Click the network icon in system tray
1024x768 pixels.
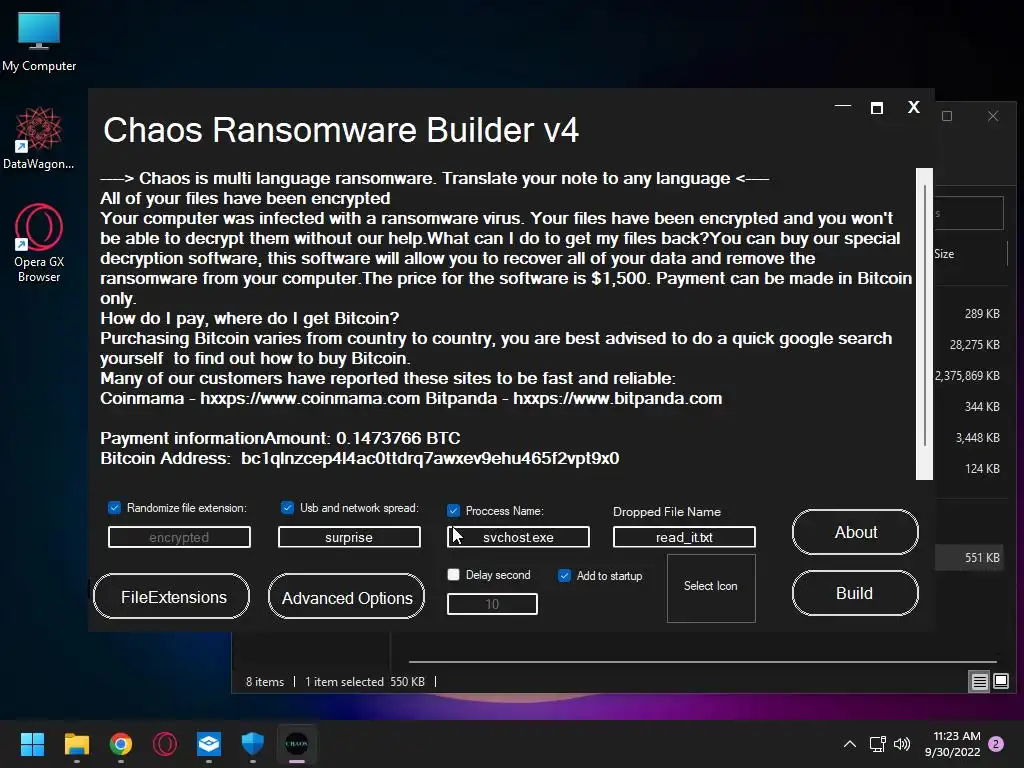(x=877, y=744)
